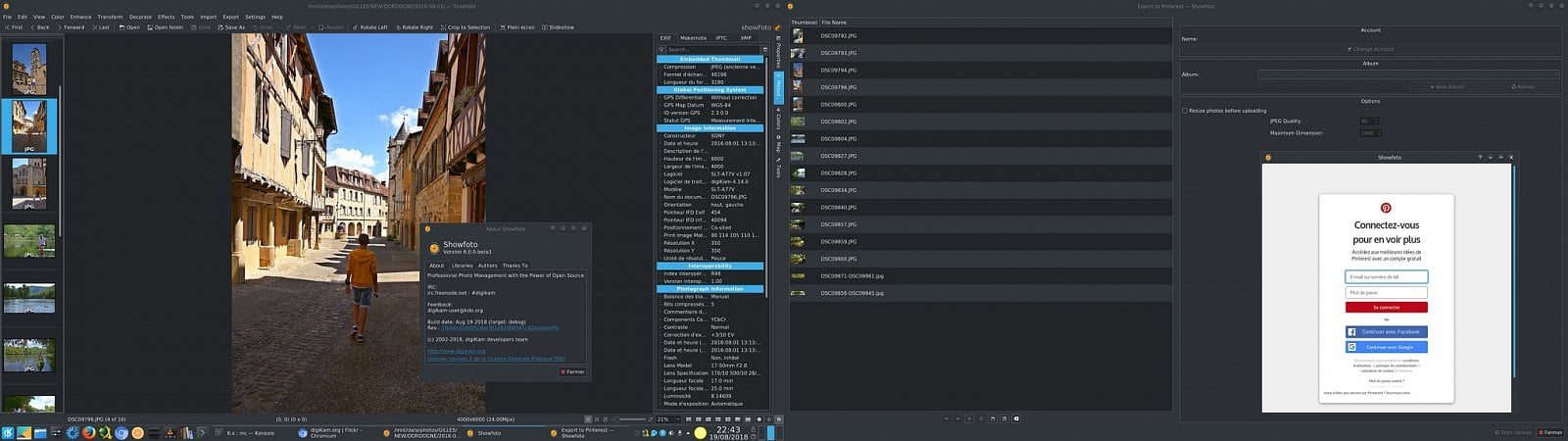Image resolution: width=1568 pixels, height=441 pixels.
Task: Open the Properties side tab
Action: click(778, 54)
